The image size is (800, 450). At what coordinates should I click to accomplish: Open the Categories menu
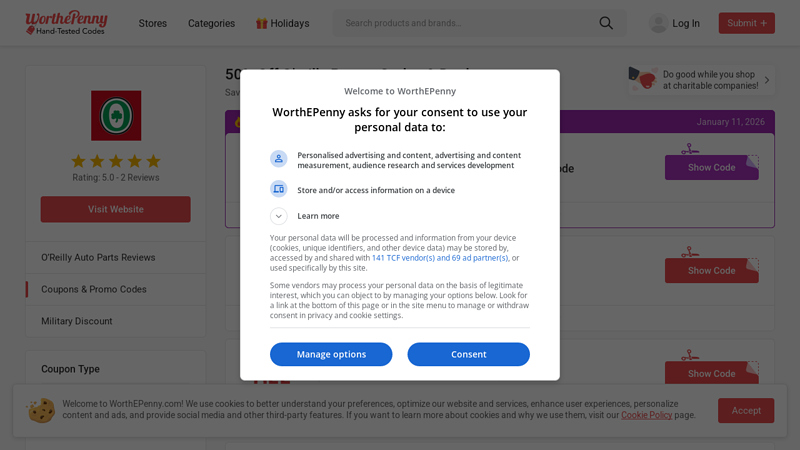click(x=211, y=23)
